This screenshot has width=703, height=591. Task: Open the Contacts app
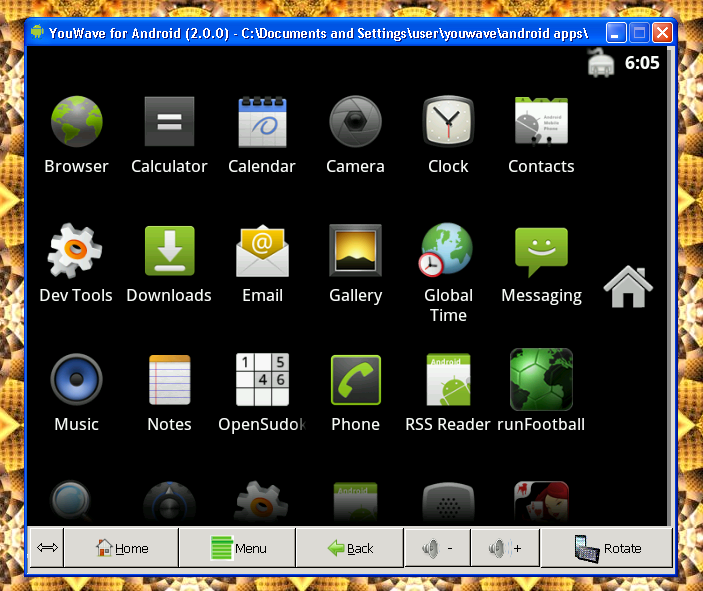(541, 122)
